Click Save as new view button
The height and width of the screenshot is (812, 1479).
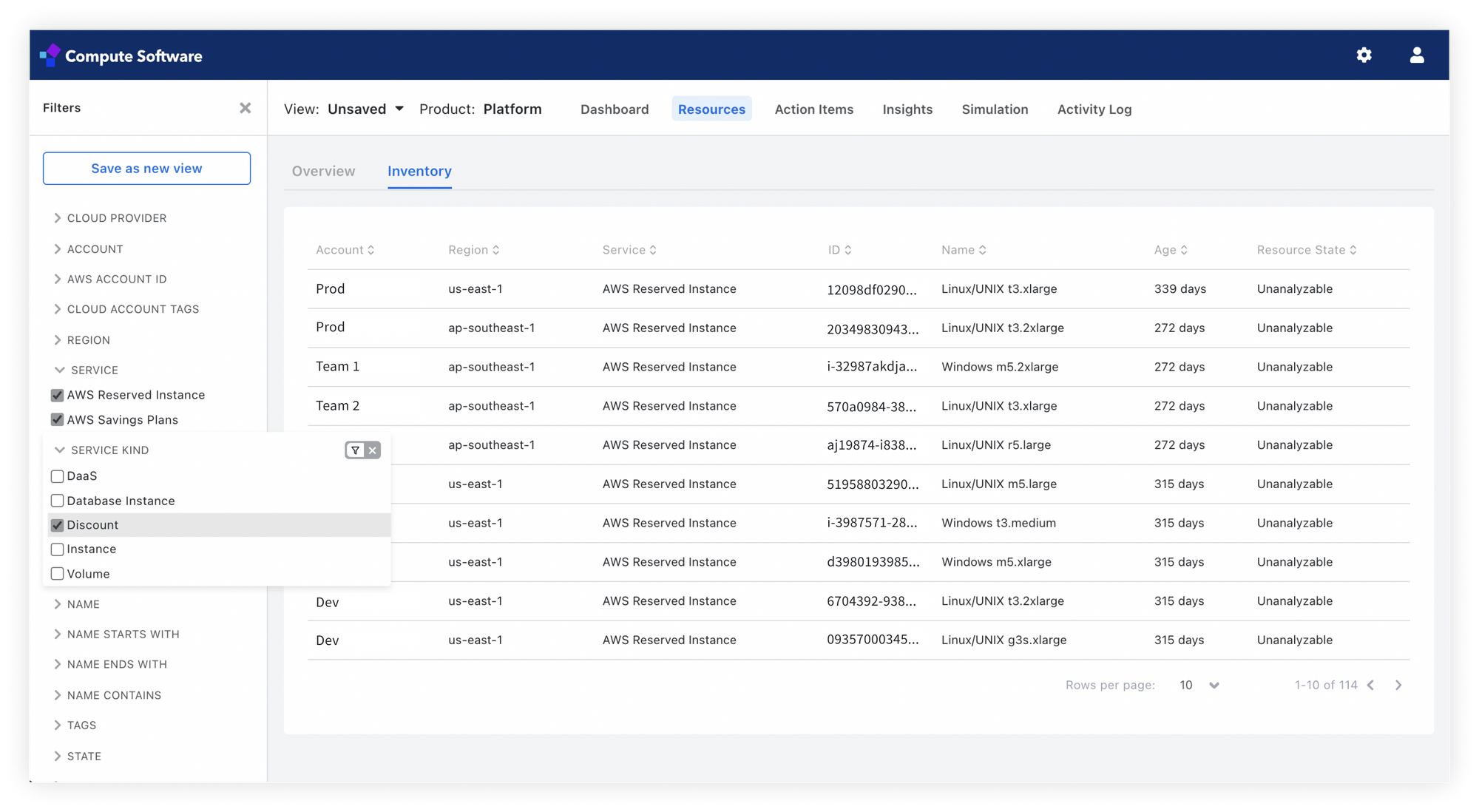[146, 169]
